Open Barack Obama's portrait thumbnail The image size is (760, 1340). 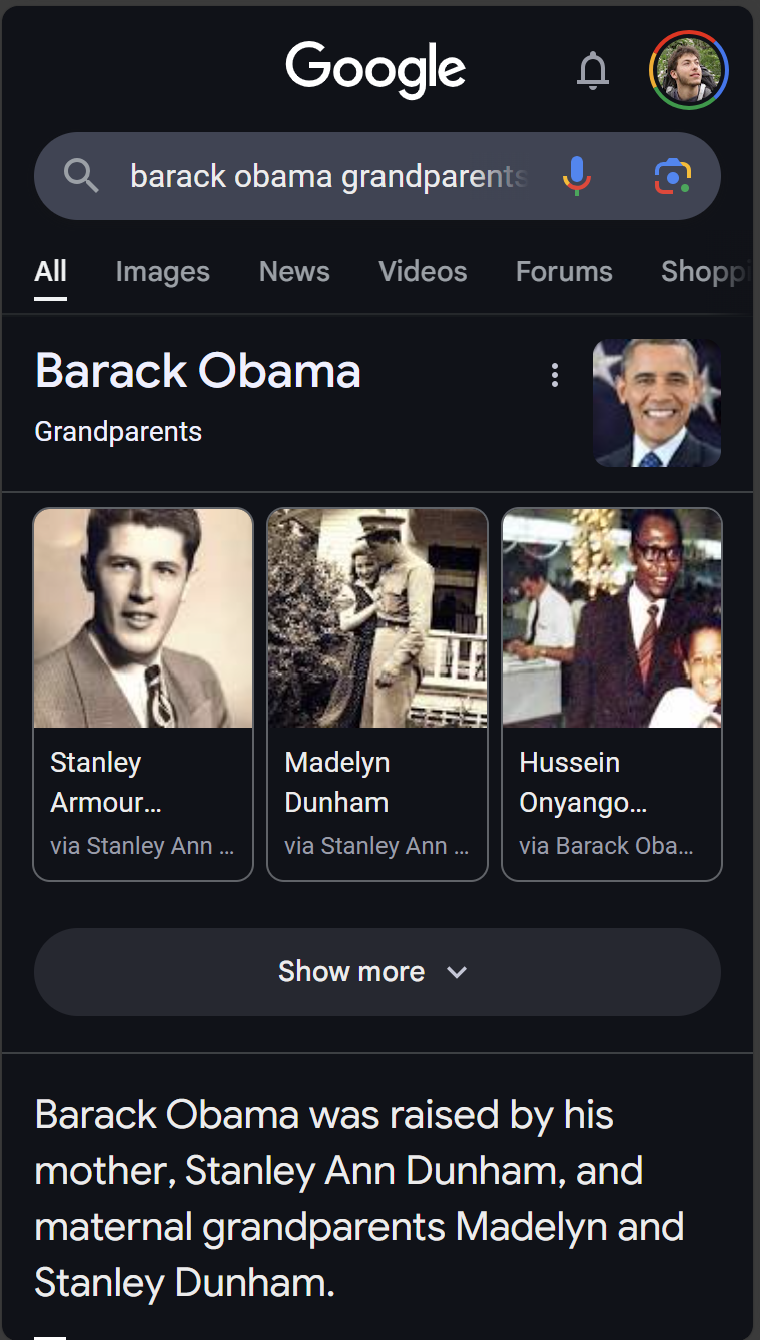pyautogui.click(x=657, y=403)
